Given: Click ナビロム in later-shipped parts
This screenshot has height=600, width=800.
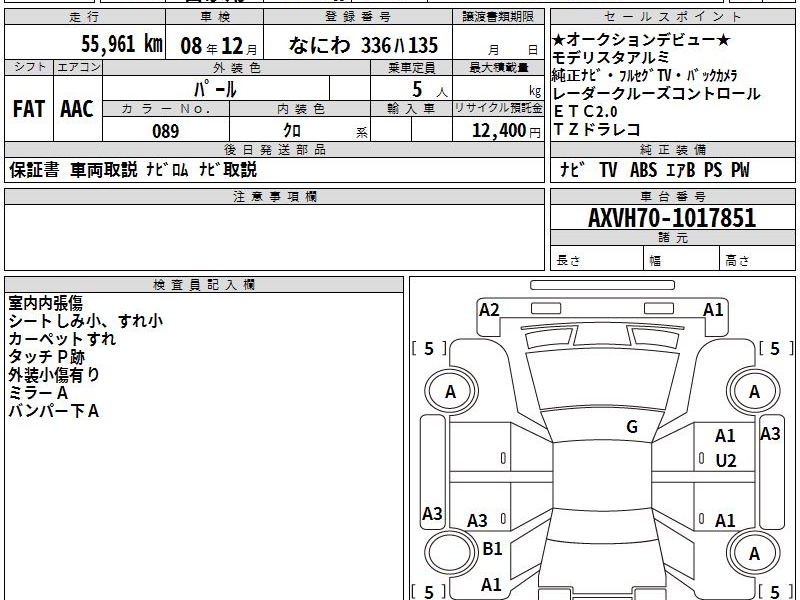Looking at the screenshot, I should click(168, 170).
